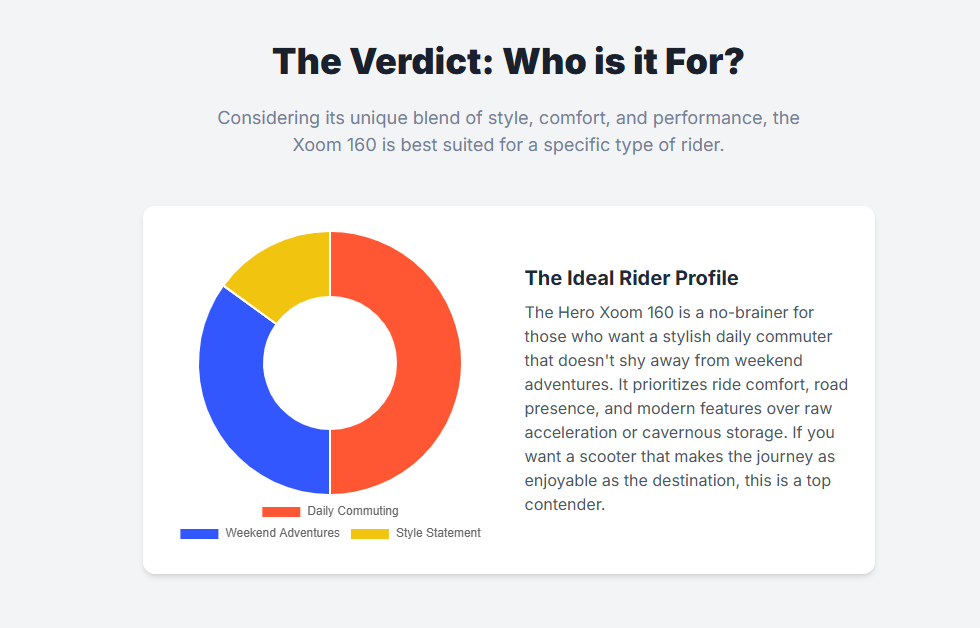Viewport: 980px width, 628px height.
Task: Click the subtitle line "Xoom 160 is best suited"
Action: coord(508,144)
